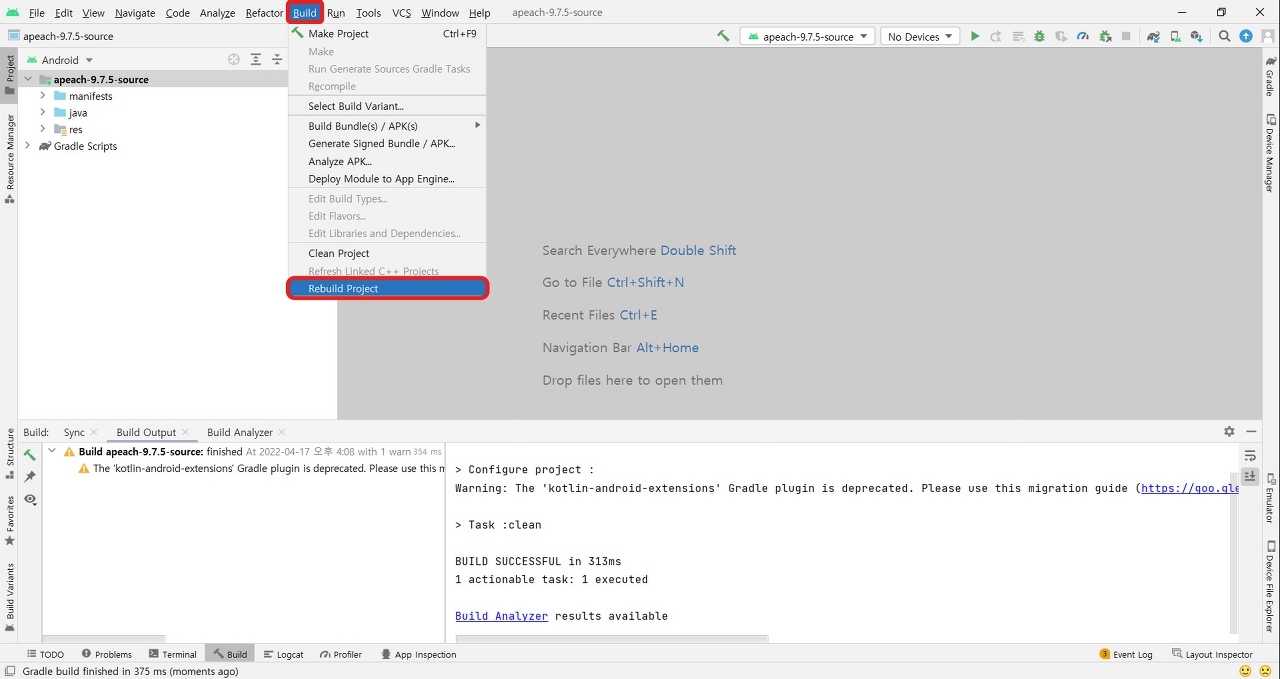The image size is (1280, 679).
Task: Open the goo.gle migration guide link
Action: click(1190, 488)
